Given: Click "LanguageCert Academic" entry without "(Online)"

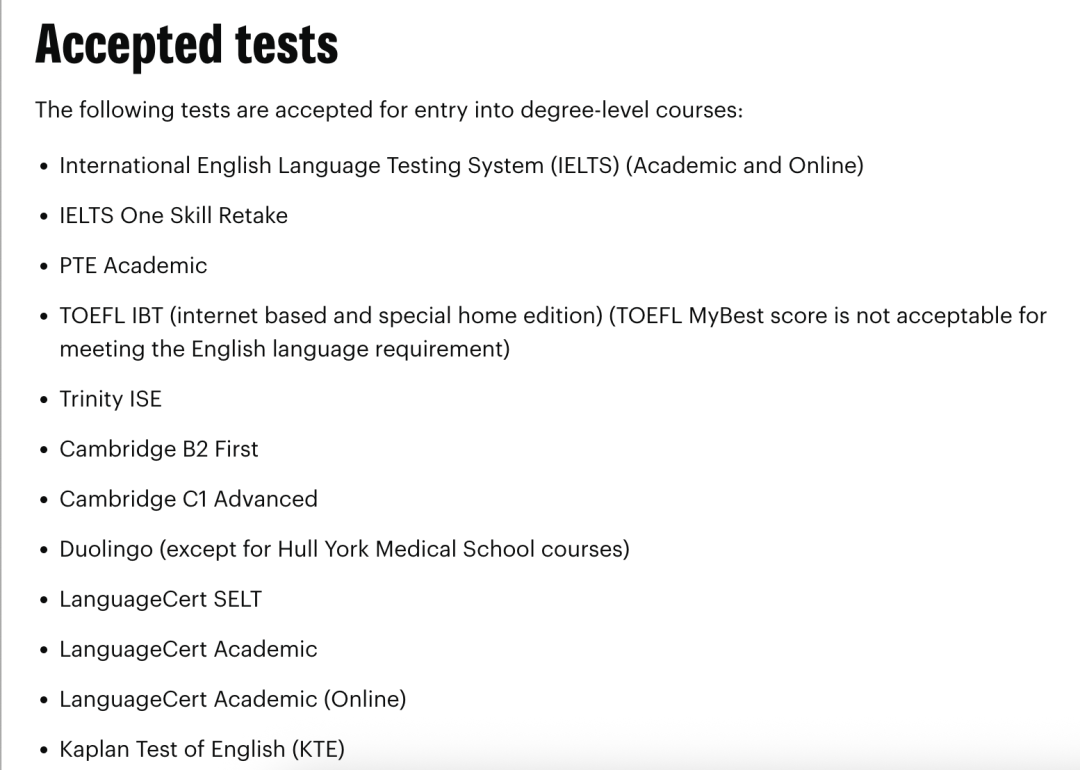Looking at the screenshot, I should click(x=188, y=649).
